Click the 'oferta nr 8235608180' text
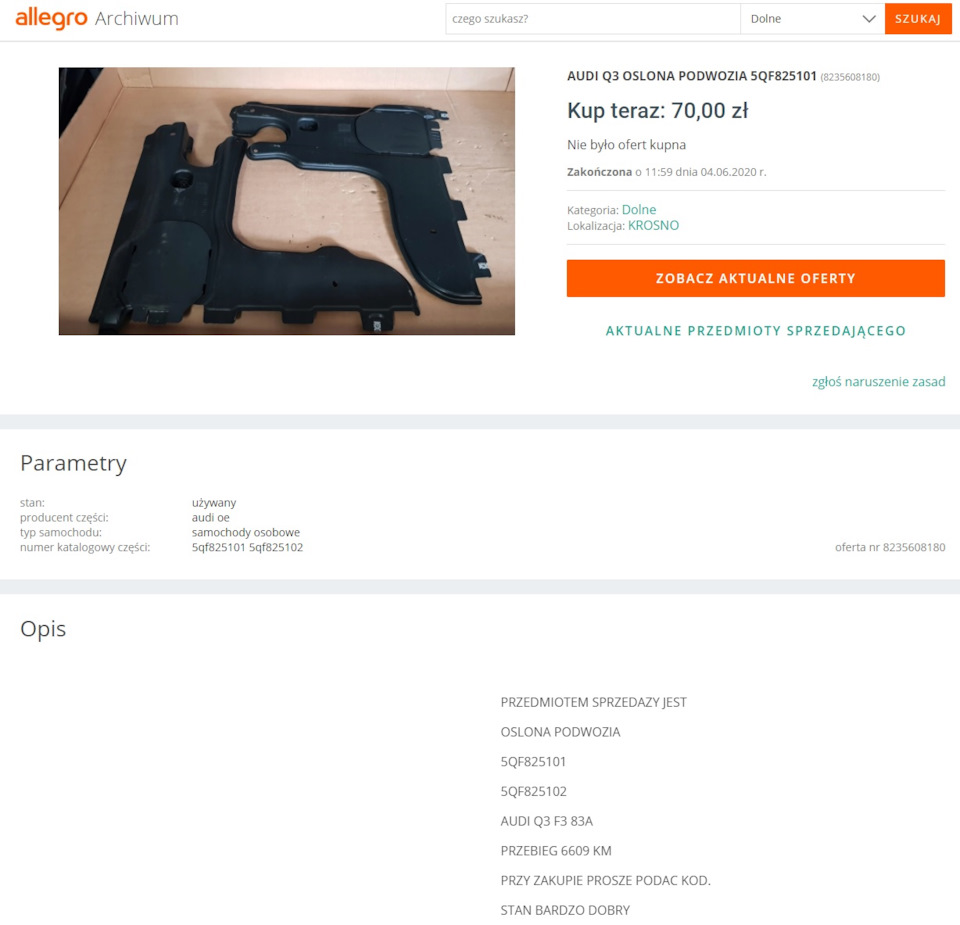The width and height of the screenshot is (960, 925). pyautogui.click(x=890, y=547)
